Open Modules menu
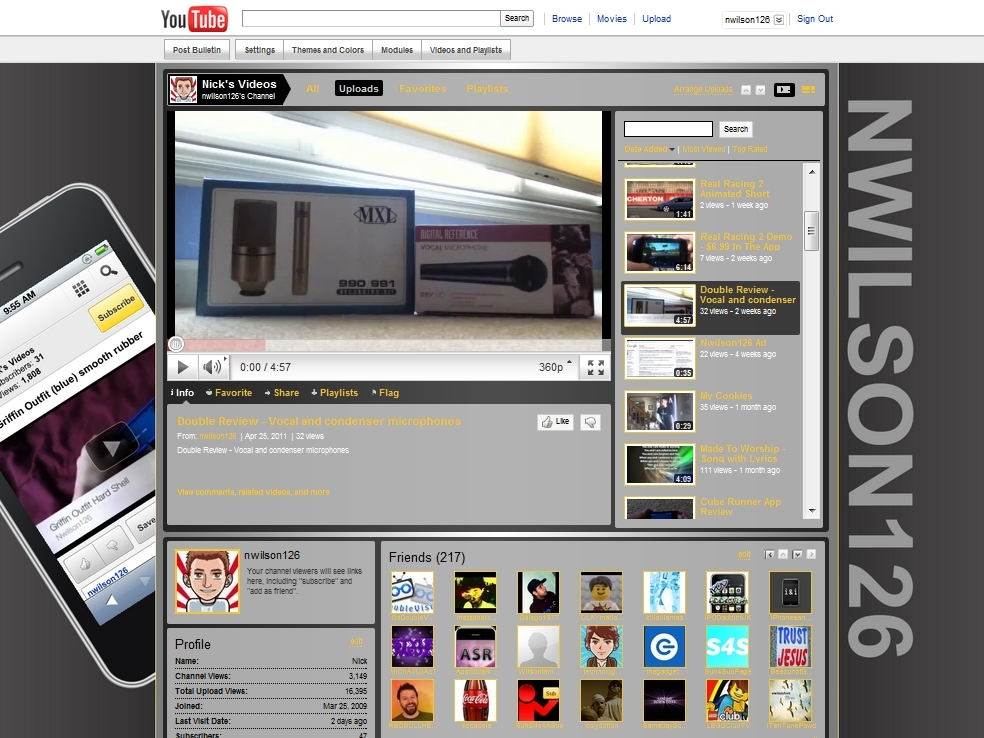 click(397, 50)
